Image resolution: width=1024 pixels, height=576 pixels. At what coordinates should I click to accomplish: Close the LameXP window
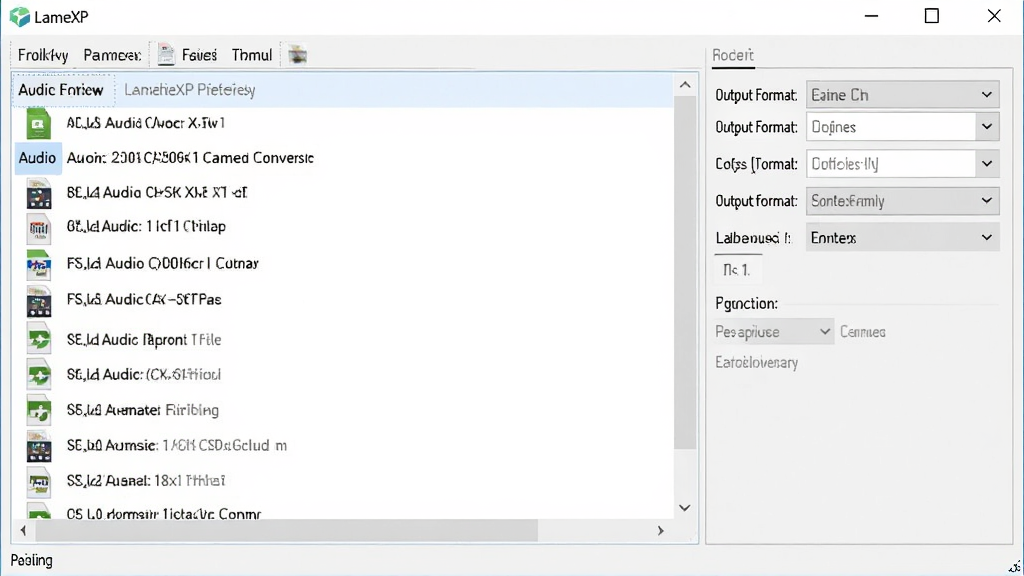point(994,16)
